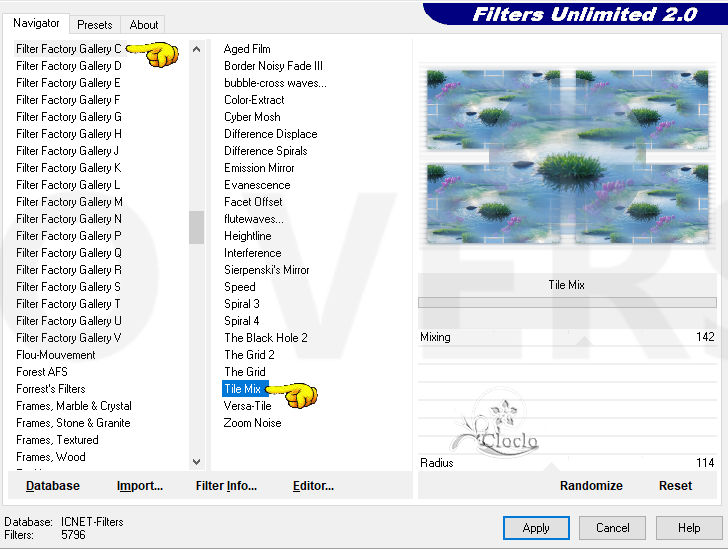The width and height of the screenshot is (728, 549).
Task: Open the About tab
Action: coord(144,24)
